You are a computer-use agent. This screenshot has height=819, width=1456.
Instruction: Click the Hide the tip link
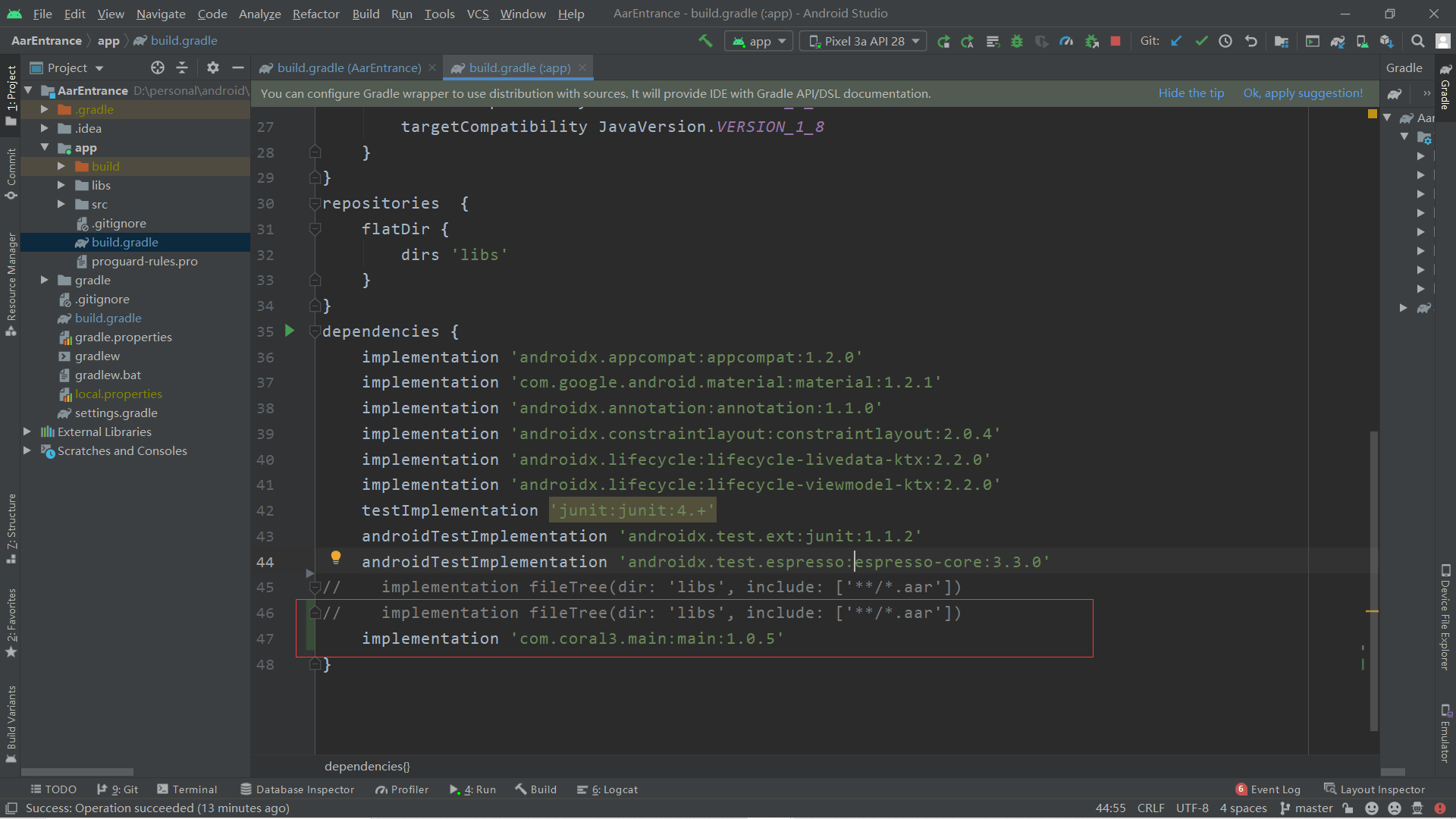(1191, 93)
